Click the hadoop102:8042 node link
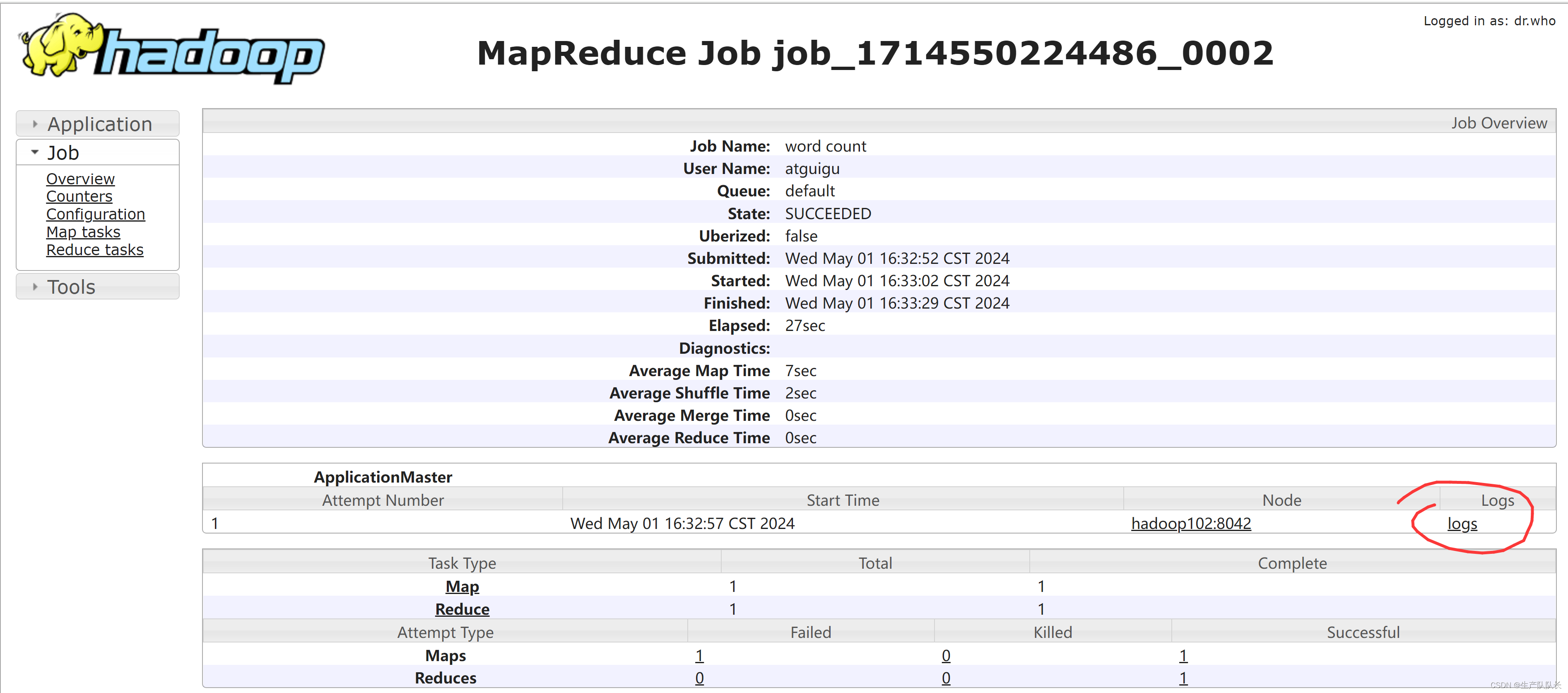Screen dimensions: 1568x693 point(1192,523)
